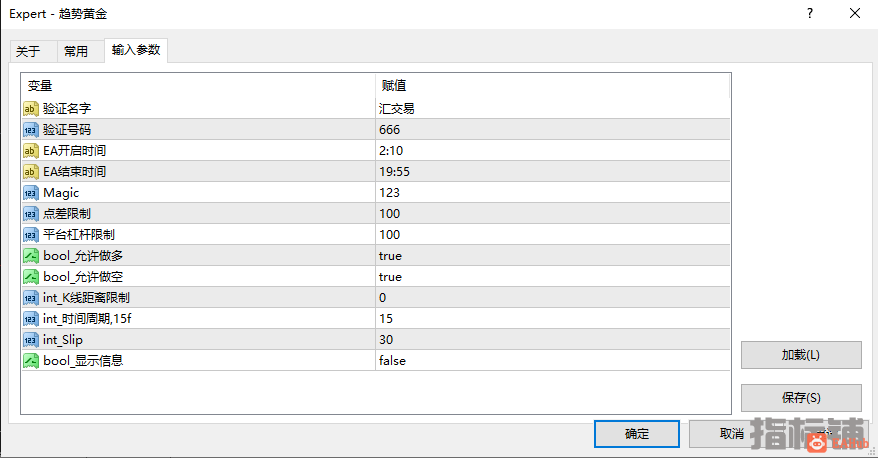Click the help question mark in title bar
The height and width of the screenshot is (458, 878).
[x=810, y=13]
